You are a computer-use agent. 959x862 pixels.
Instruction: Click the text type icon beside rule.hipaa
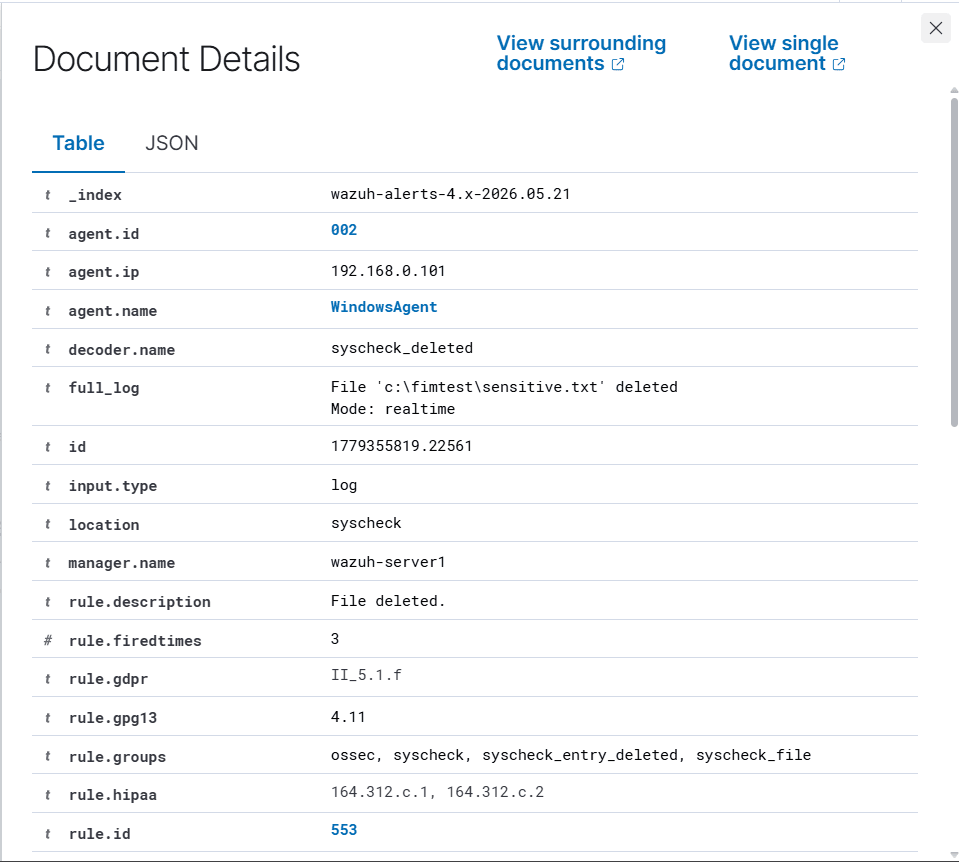pos(48,795)
